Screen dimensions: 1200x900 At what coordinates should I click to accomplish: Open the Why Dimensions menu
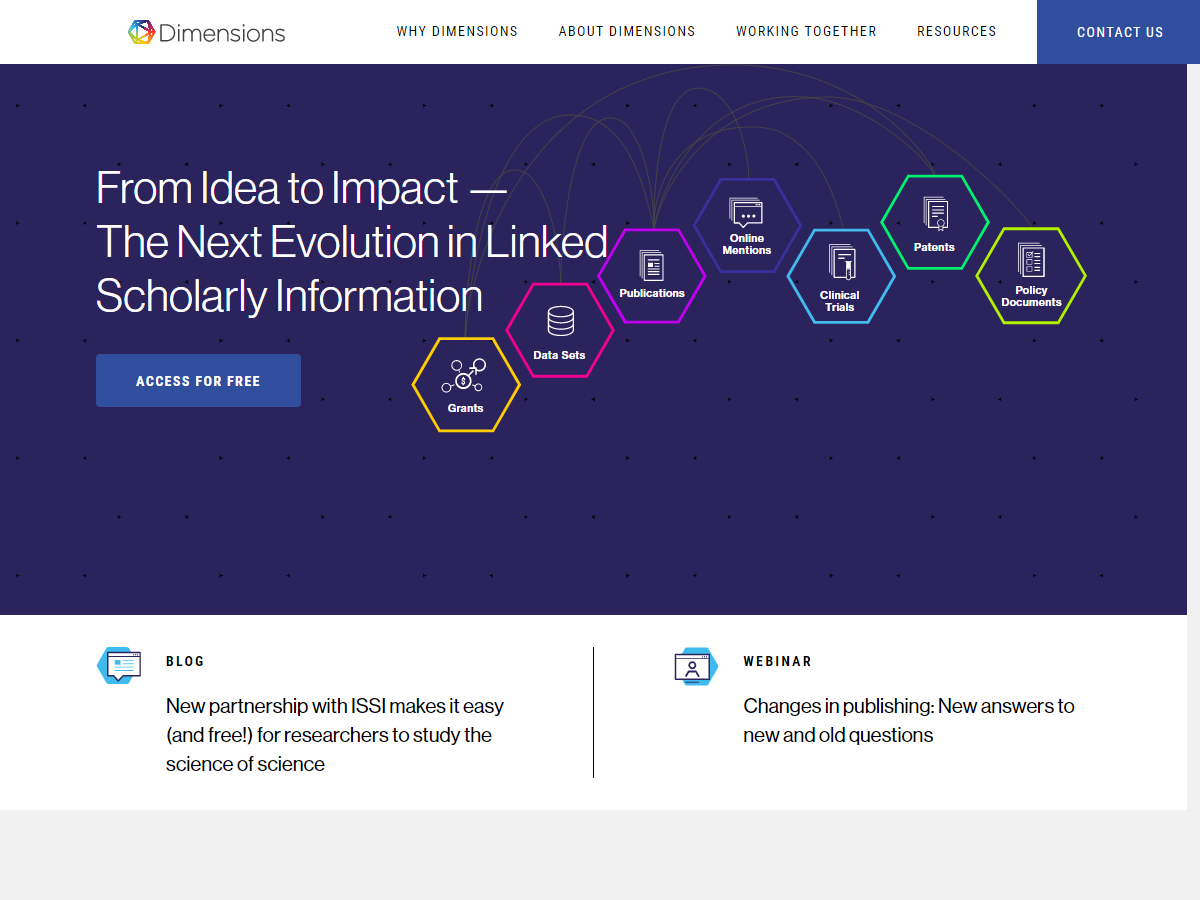coord(457,32)
